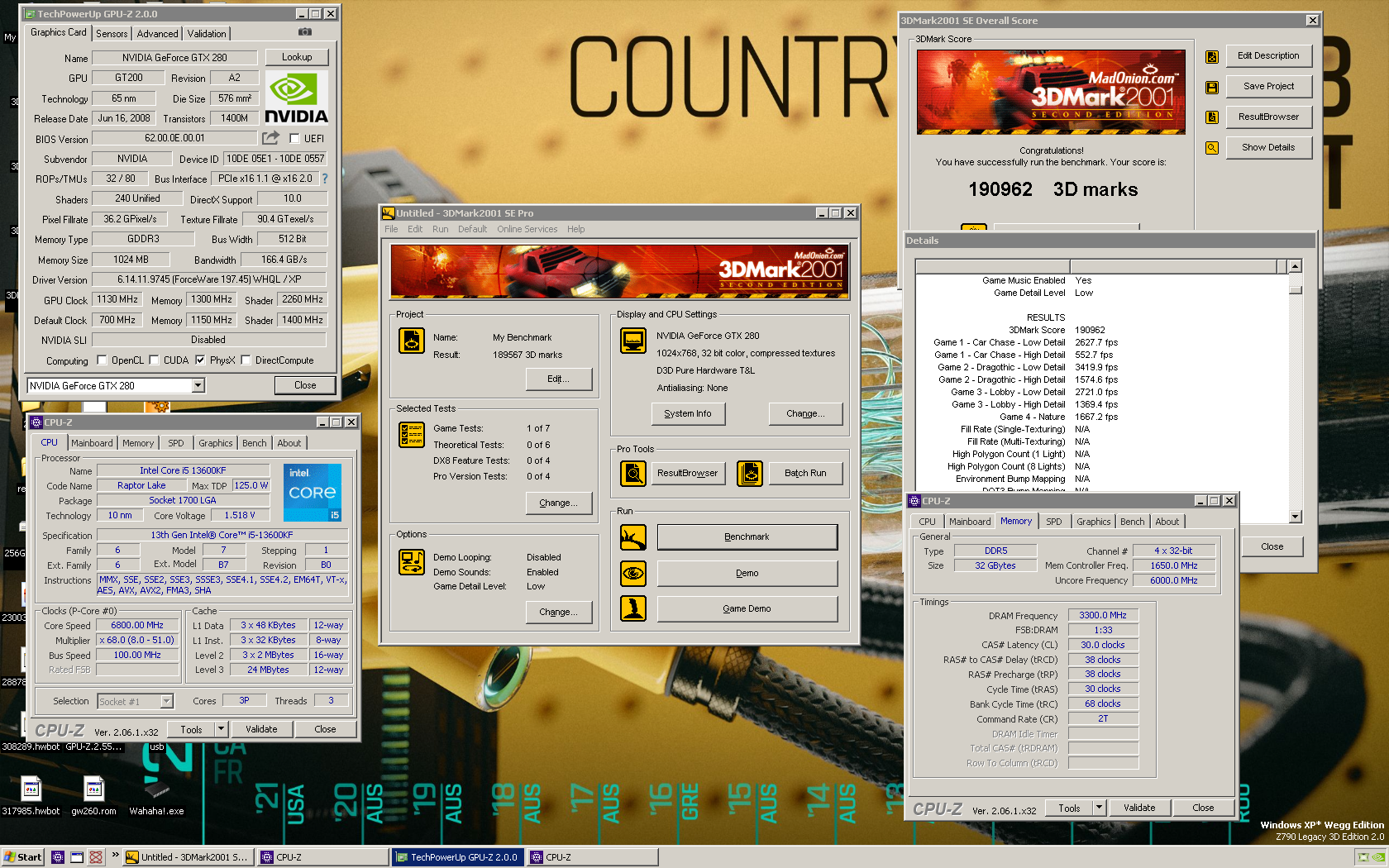Click the Details list scrollbar thumb

(x=1296, y=289)
